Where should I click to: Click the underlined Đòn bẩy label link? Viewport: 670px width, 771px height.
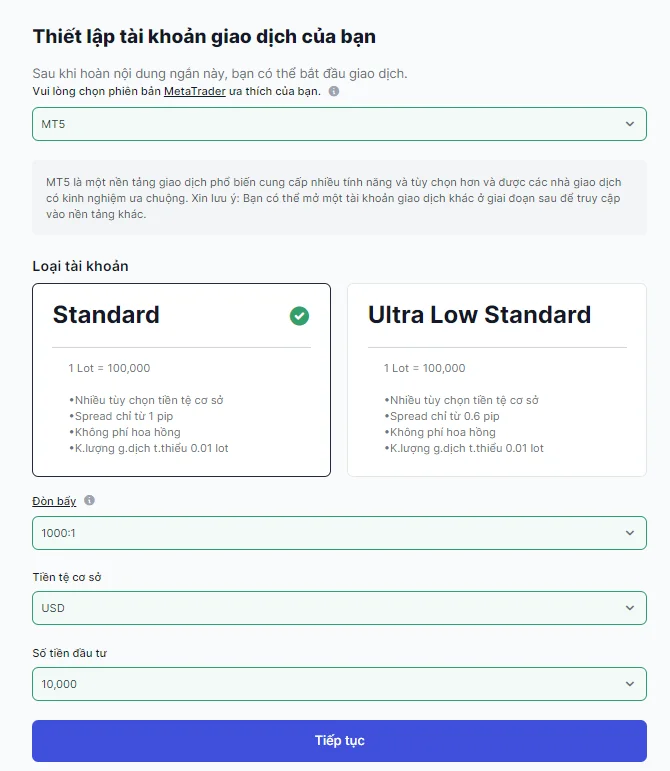click(54, 501)
